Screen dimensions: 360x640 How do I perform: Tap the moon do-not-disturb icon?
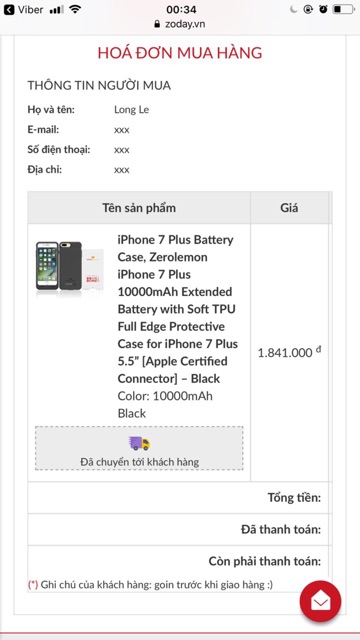tap(293, 9)
